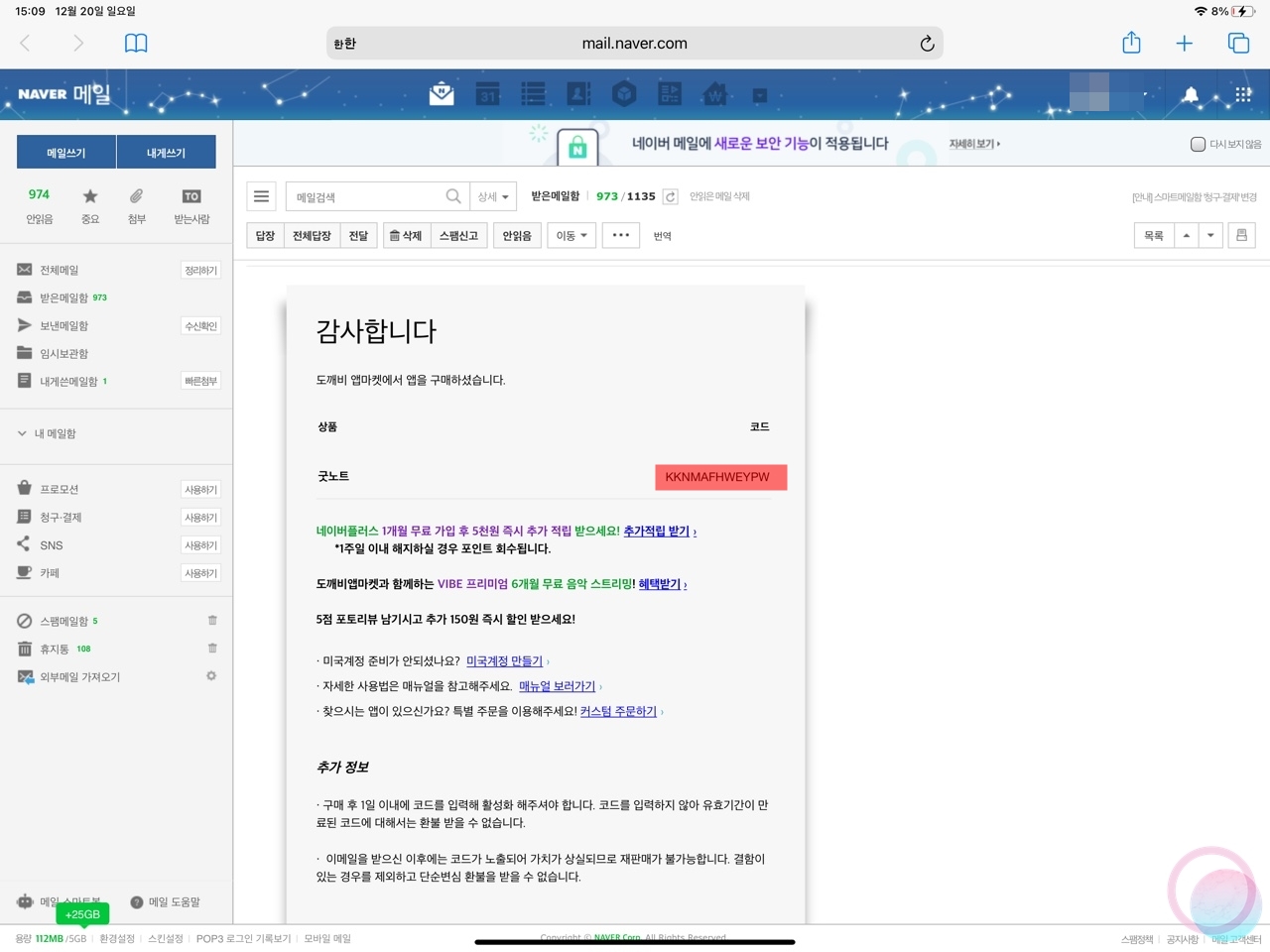Open the house-shaped W icon in header
Viewport: 1270px width, 952px height.
click(715, 94)
